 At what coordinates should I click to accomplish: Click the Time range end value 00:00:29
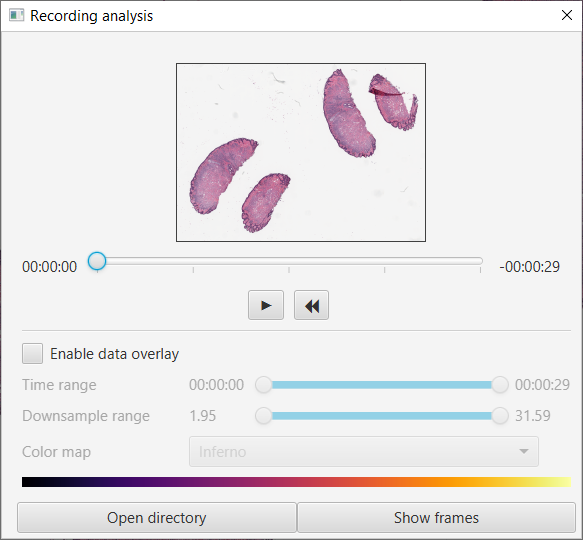[542, 385]
